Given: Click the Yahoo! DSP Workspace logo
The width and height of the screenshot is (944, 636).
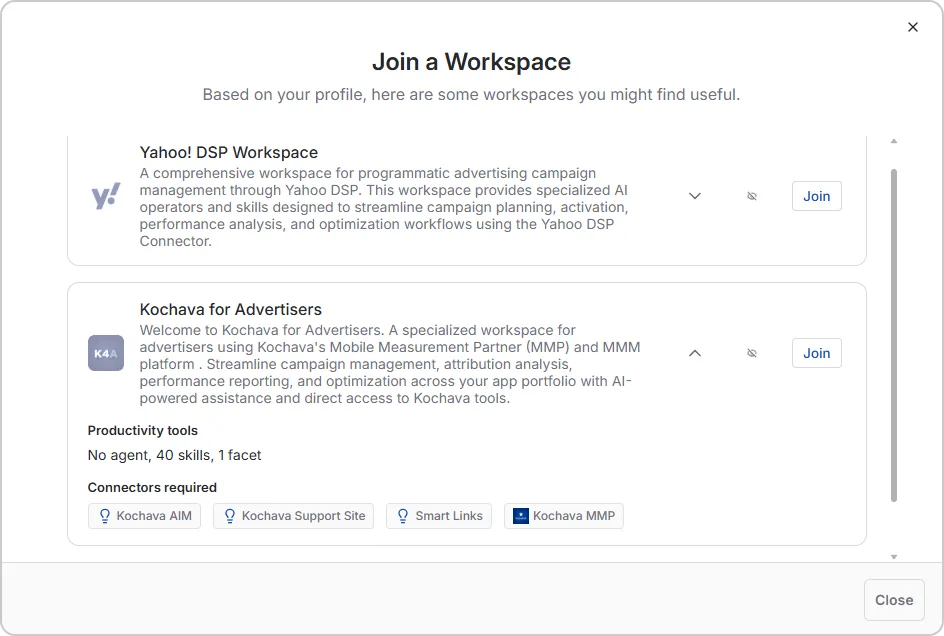Looking at the screenshot, I should coord(106,196).
